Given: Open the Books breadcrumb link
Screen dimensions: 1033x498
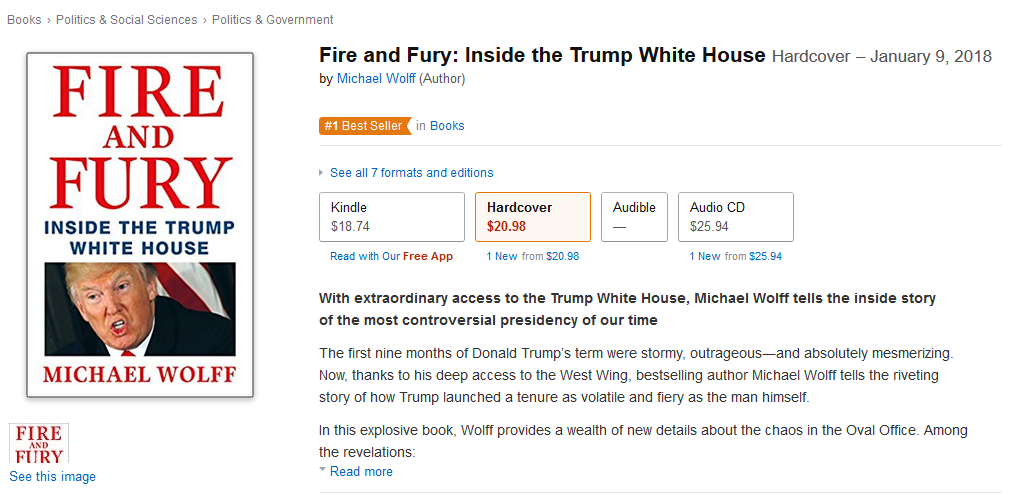Looking at the screenshot, I should pyautogui.click(x=24, y=20).
